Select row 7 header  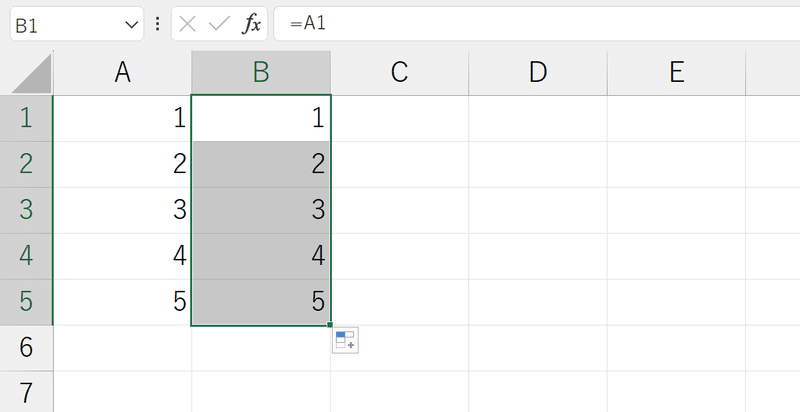point(26,392)
